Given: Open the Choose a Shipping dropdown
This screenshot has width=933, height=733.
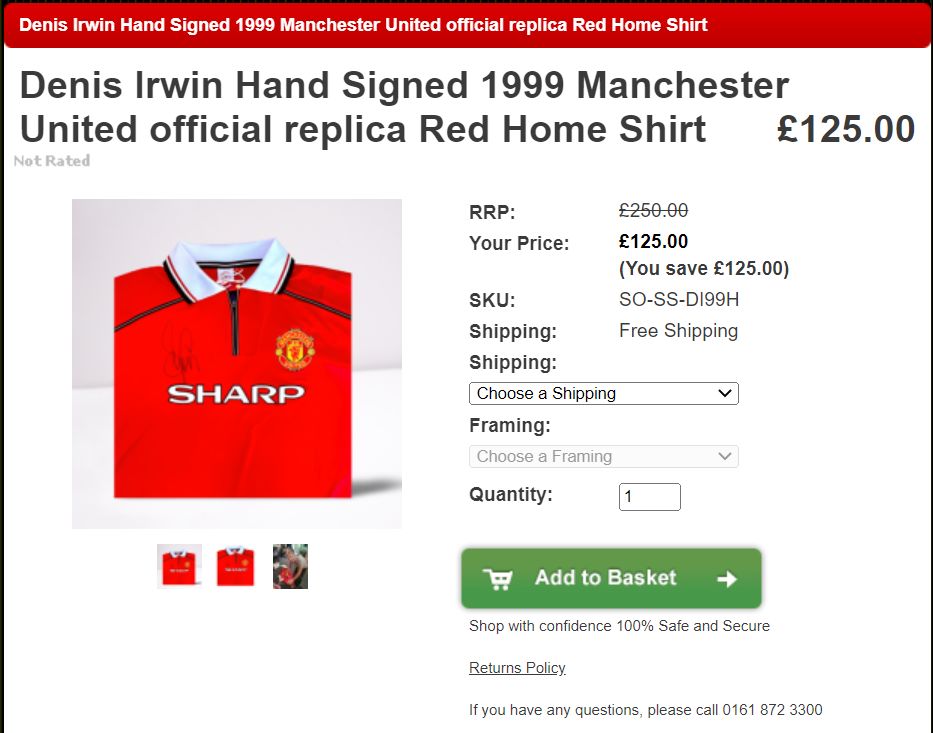Looking at the screenshot, I should (x=603, y=393).
